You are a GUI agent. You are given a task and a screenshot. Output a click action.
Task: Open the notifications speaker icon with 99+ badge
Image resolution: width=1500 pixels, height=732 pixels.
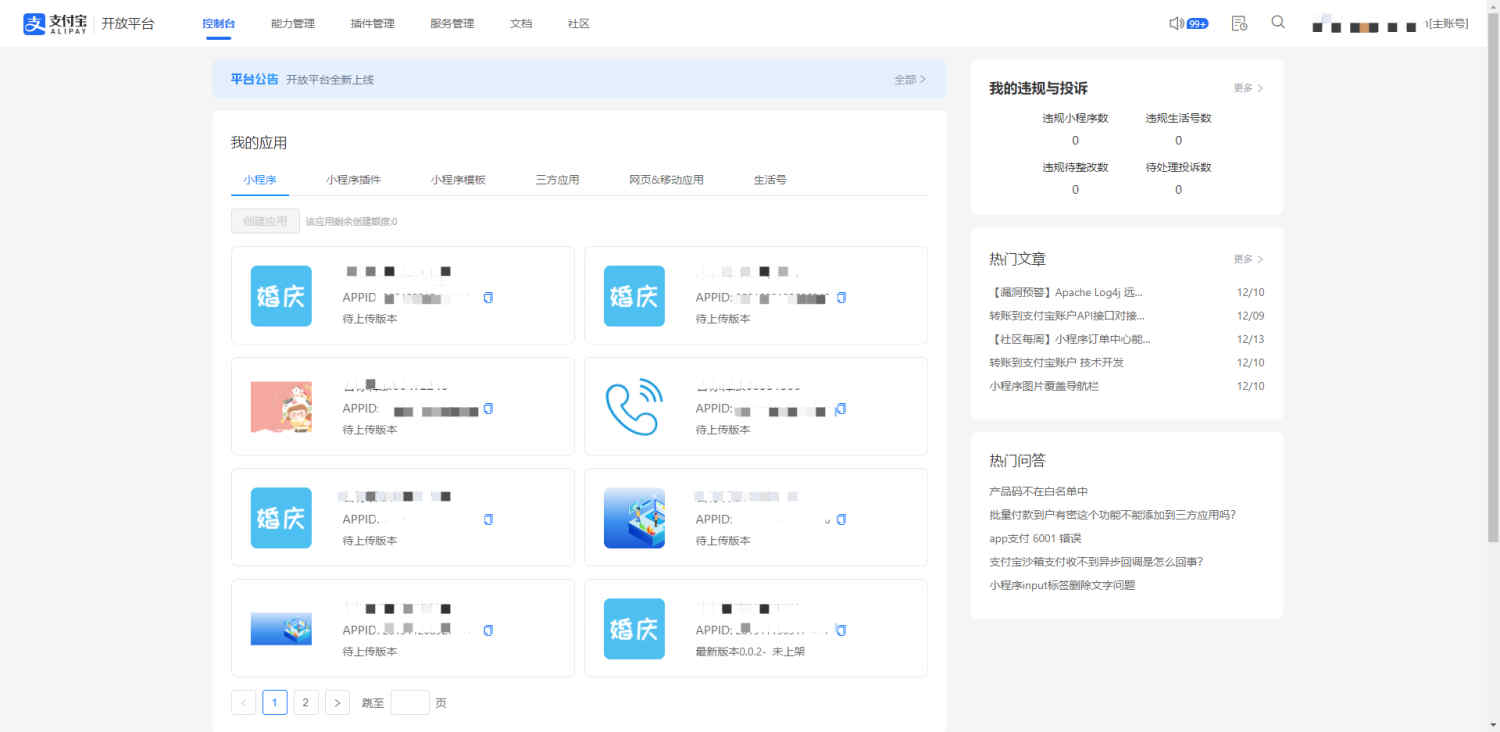[x=1187, y=22]
